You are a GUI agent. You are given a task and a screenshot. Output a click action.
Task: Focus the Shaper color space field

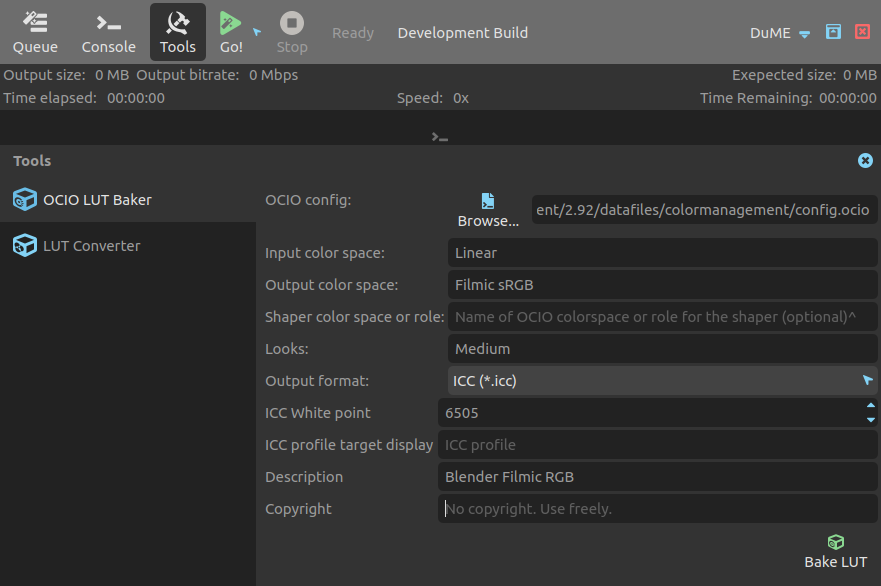[x=662, y=317]
